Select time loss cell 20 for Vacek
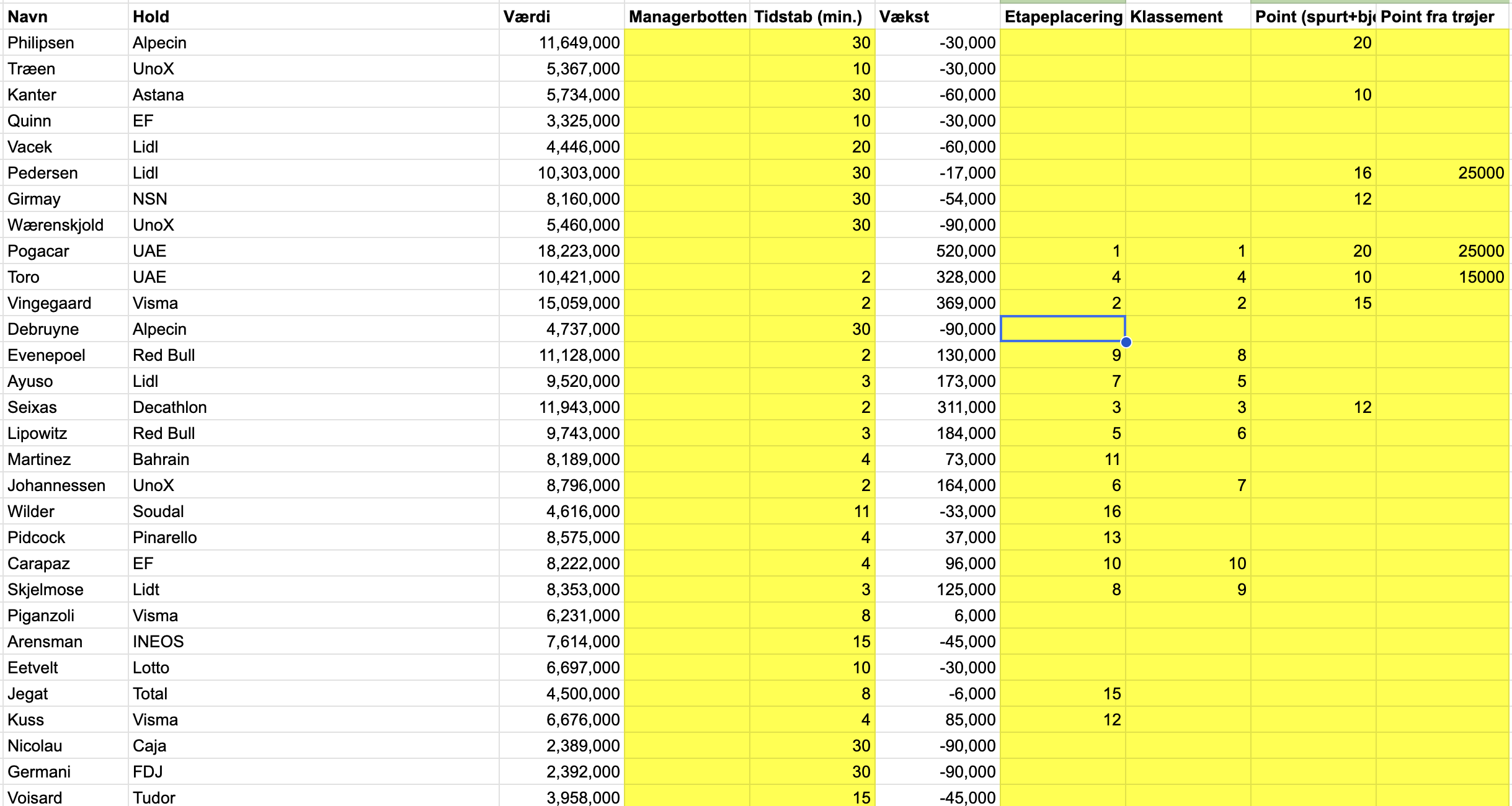 (812, 147)
